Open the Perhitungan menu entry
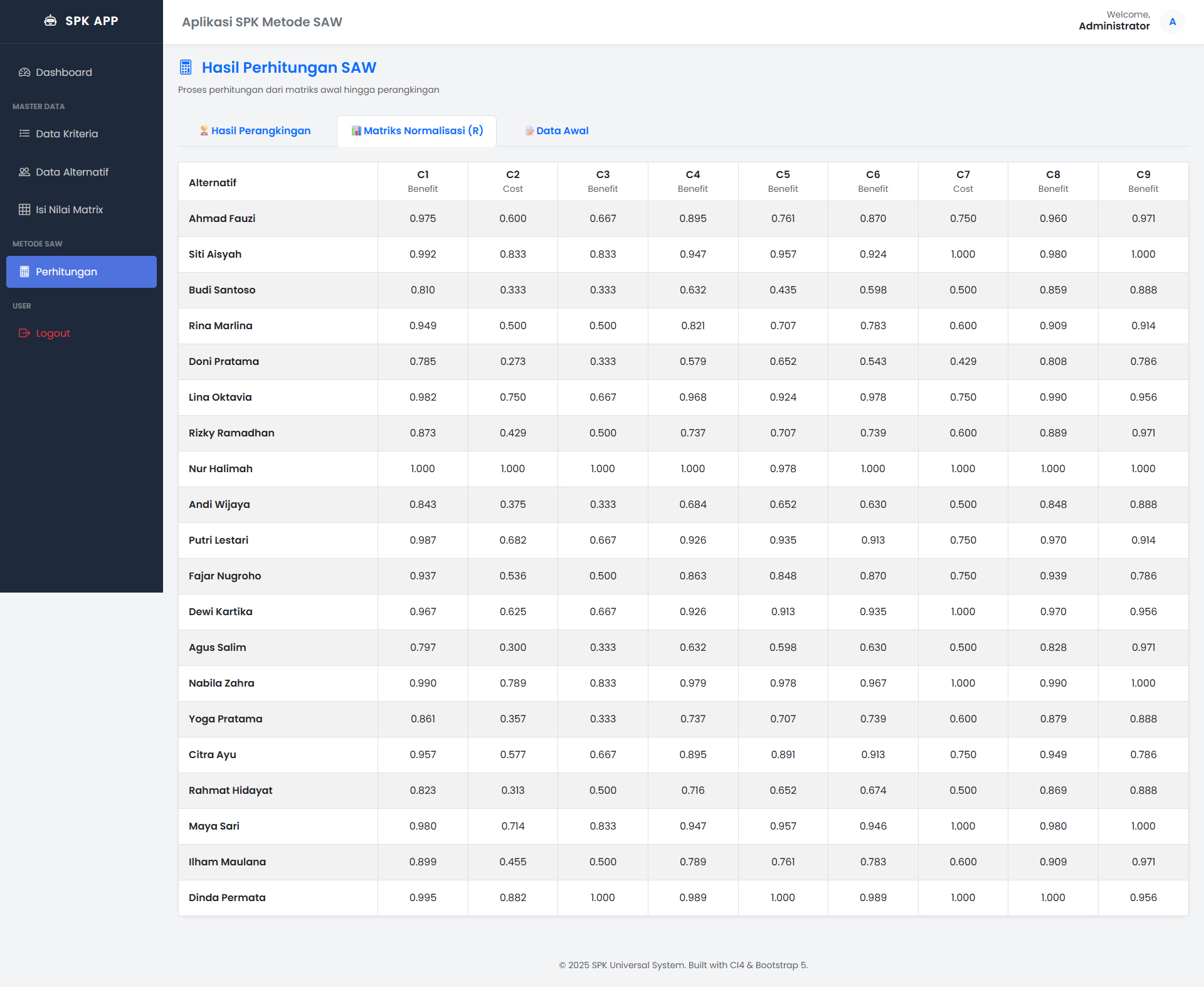 click(66, 272)
